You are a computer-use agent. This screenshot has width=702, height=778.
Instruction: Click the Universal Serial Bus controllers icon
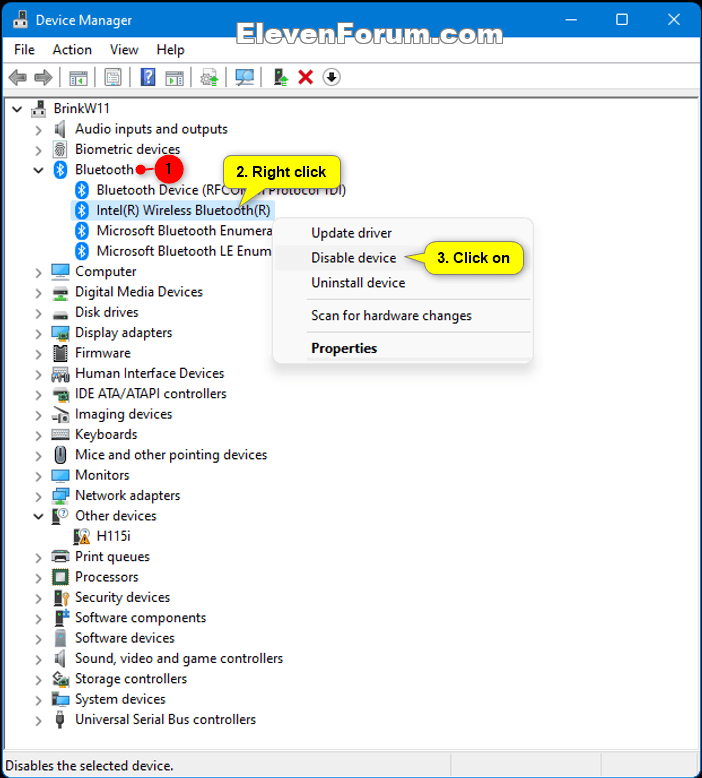click(60, 719)
